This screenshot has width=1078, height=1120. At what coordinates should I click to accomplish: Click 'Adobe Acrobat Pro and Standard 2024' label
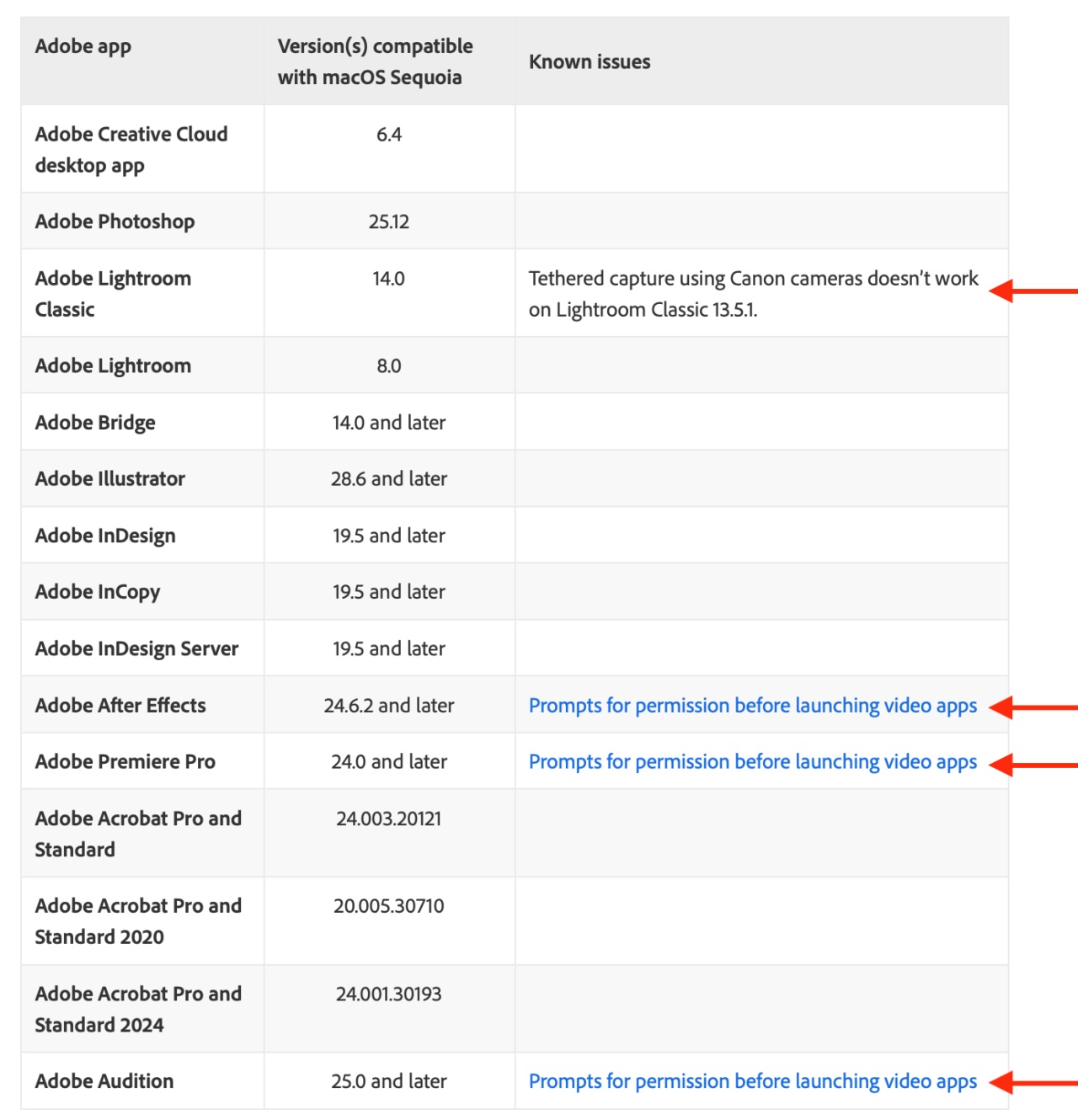click(x=139, y=1009)
